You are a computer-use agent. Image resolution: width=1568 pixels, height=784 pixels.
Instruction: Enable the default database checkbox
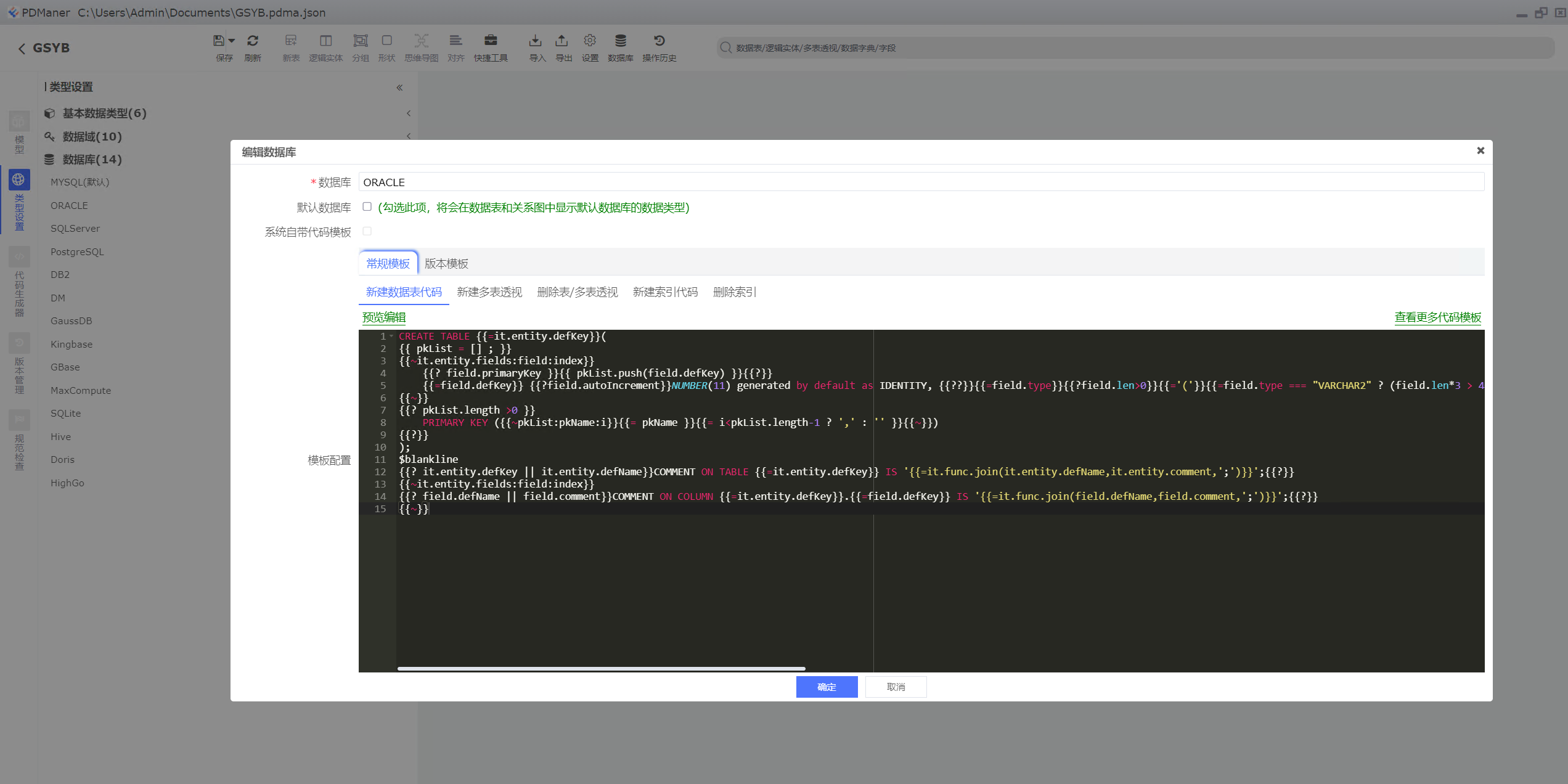point(367,207)
